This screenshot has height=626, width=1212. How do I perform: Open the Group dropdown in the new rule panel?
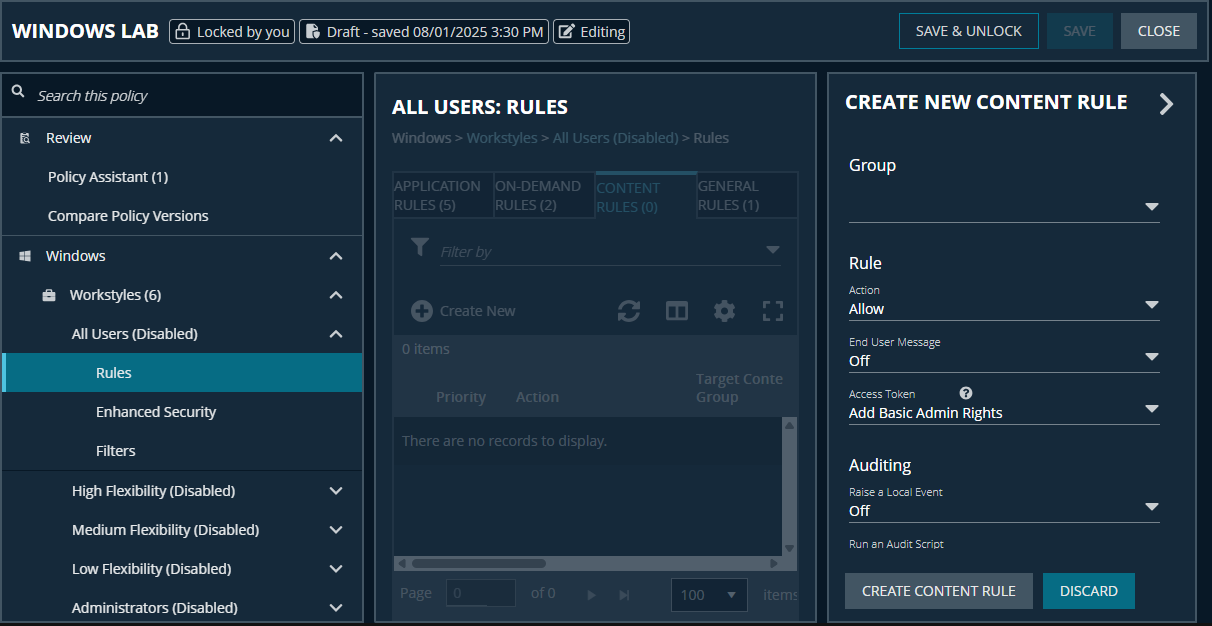(1151, 207)
